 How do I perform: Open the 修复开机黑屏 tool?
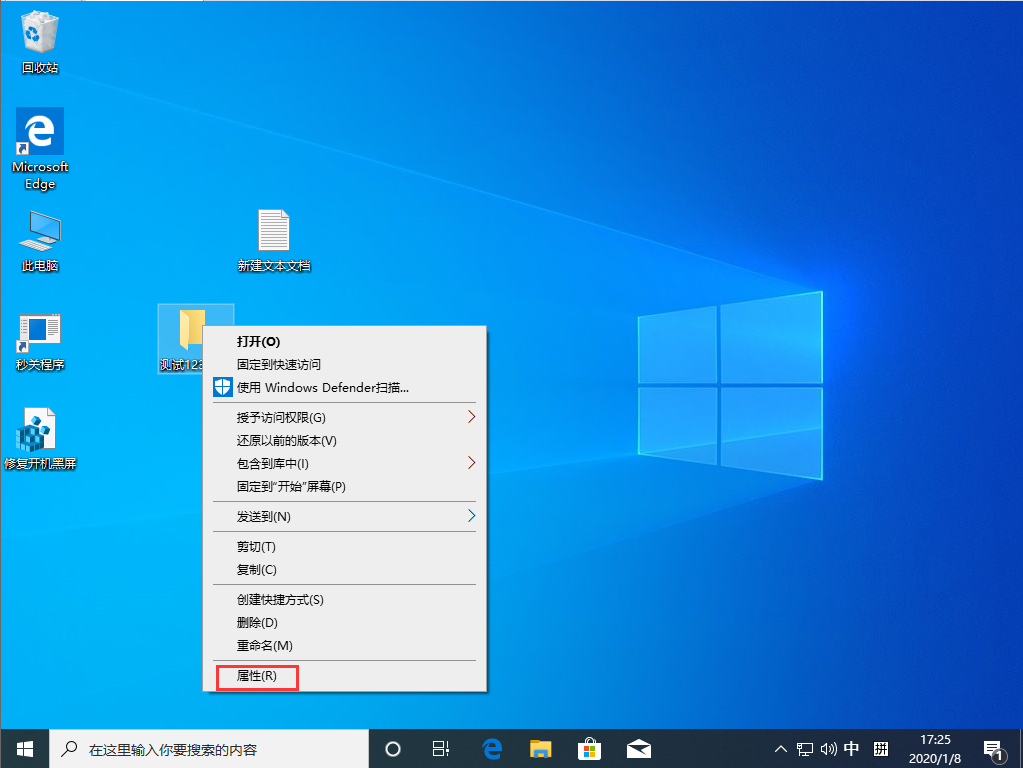[39, 428]
